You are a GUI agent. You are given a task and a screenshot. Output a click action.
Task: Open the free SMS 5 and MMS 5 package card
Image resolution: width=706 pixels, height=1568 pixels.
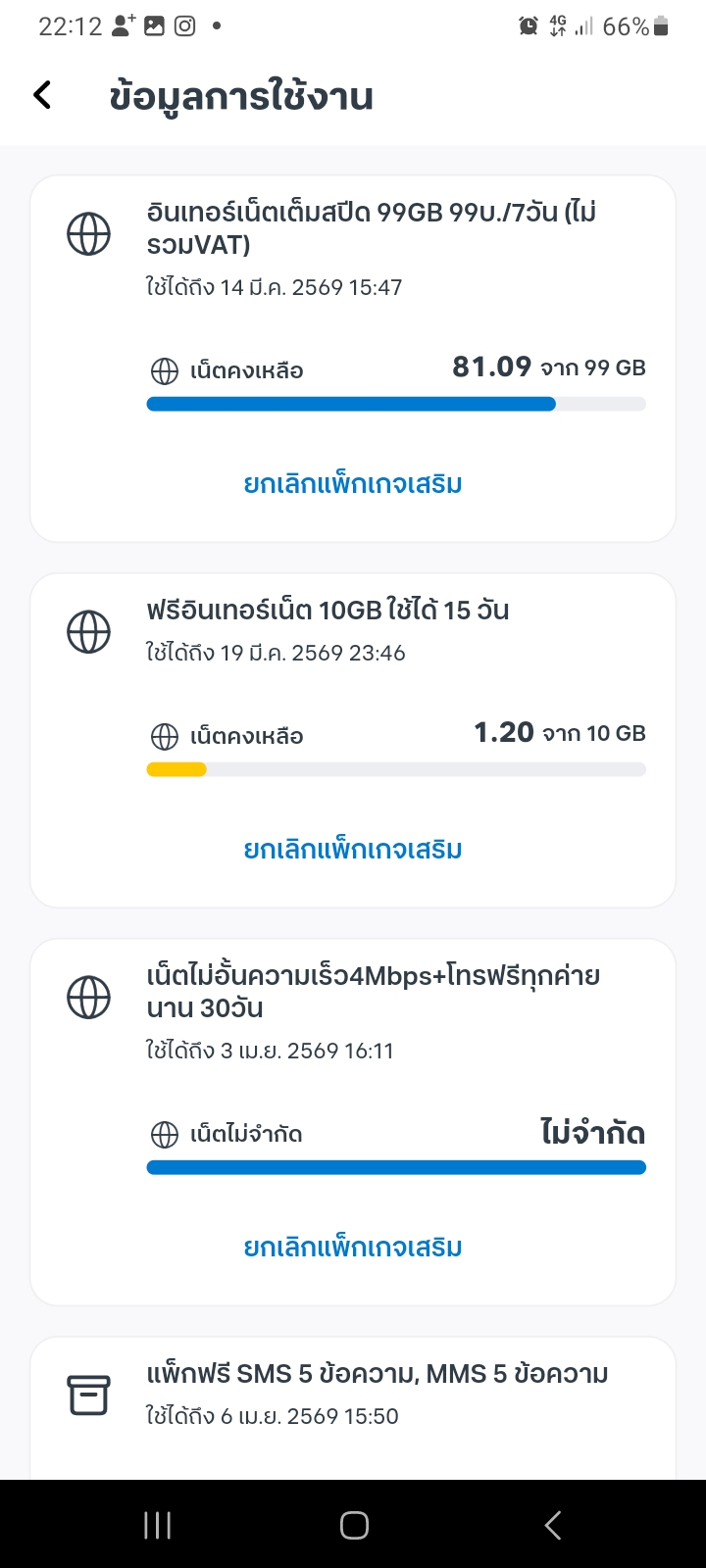[x=377, y=1395]
